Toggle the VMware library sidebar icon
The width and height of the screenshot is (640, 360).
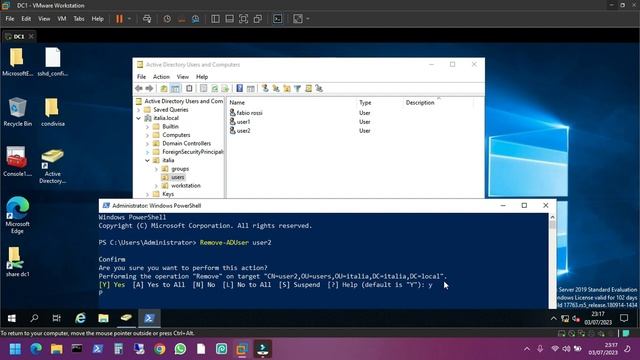215,19
